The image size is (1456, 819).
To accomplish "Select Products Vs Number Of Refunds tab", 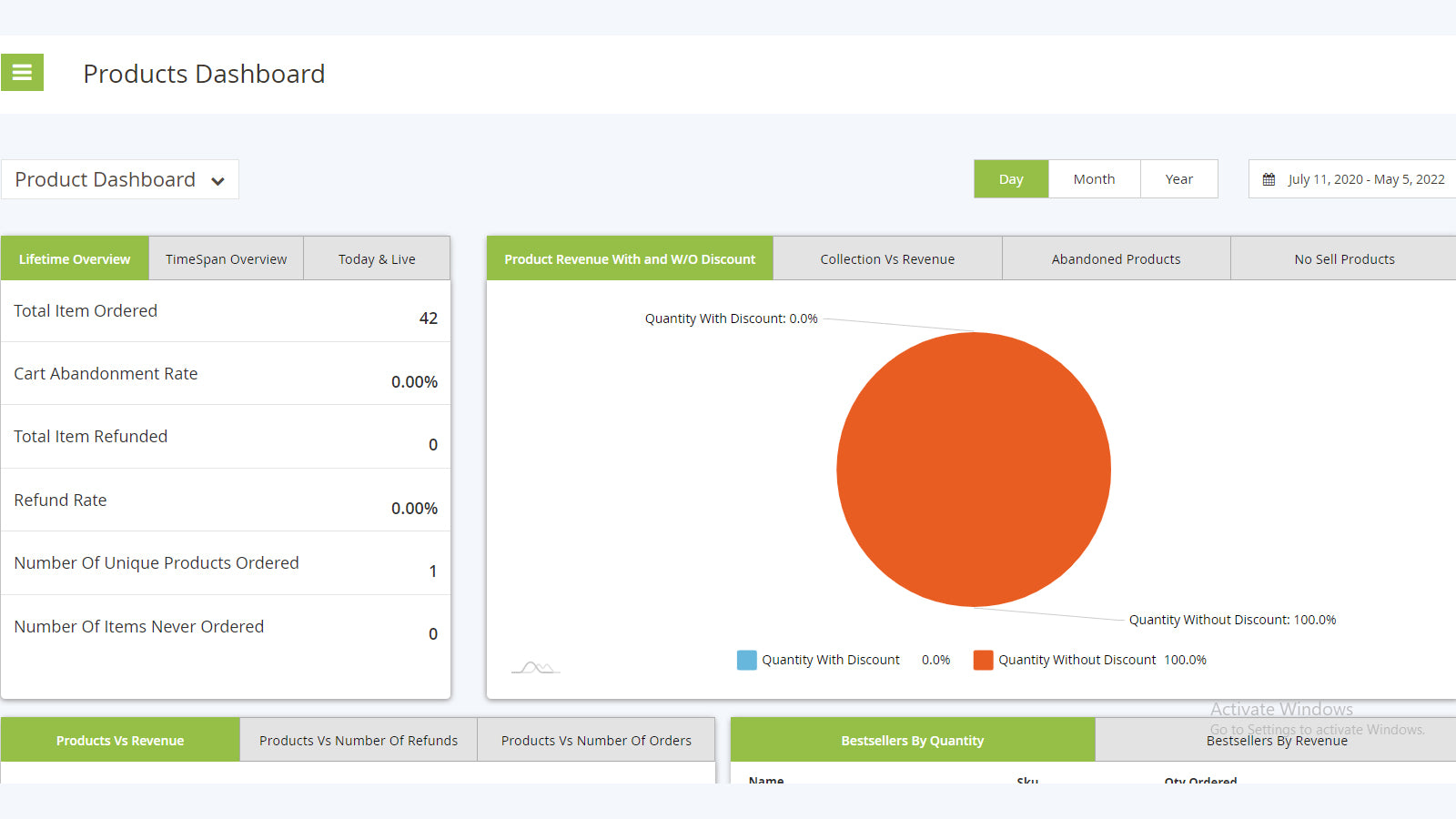I will 358,740.
